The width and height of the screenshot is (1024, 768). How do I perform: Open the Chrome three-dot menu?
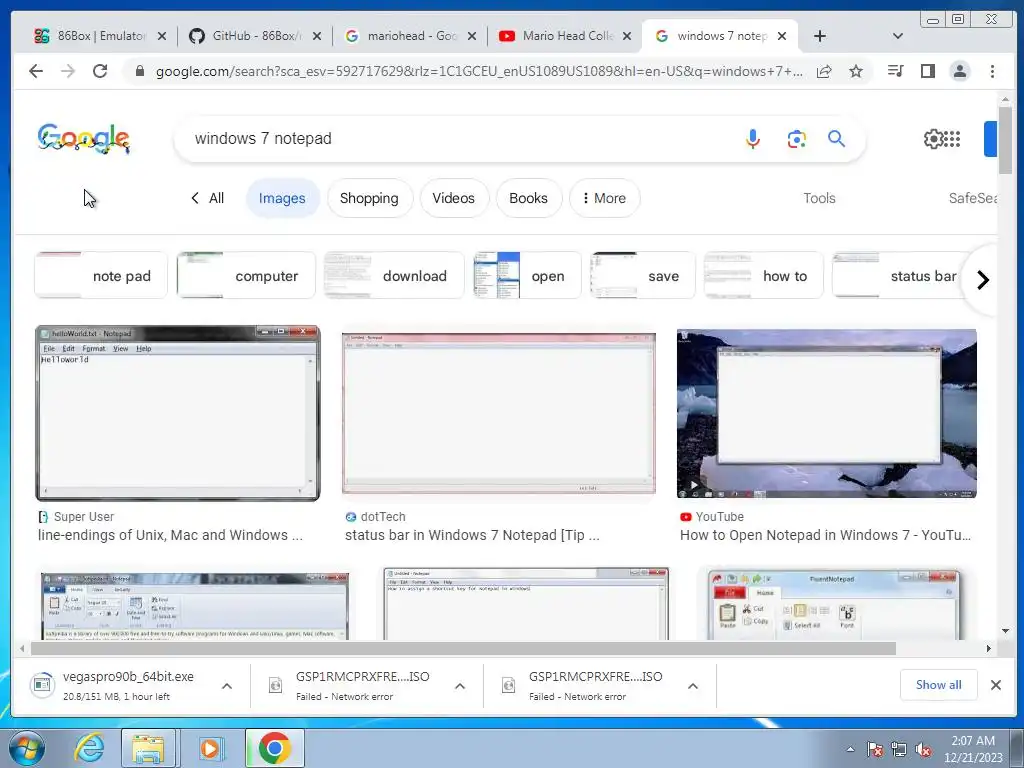pos(992,71)
